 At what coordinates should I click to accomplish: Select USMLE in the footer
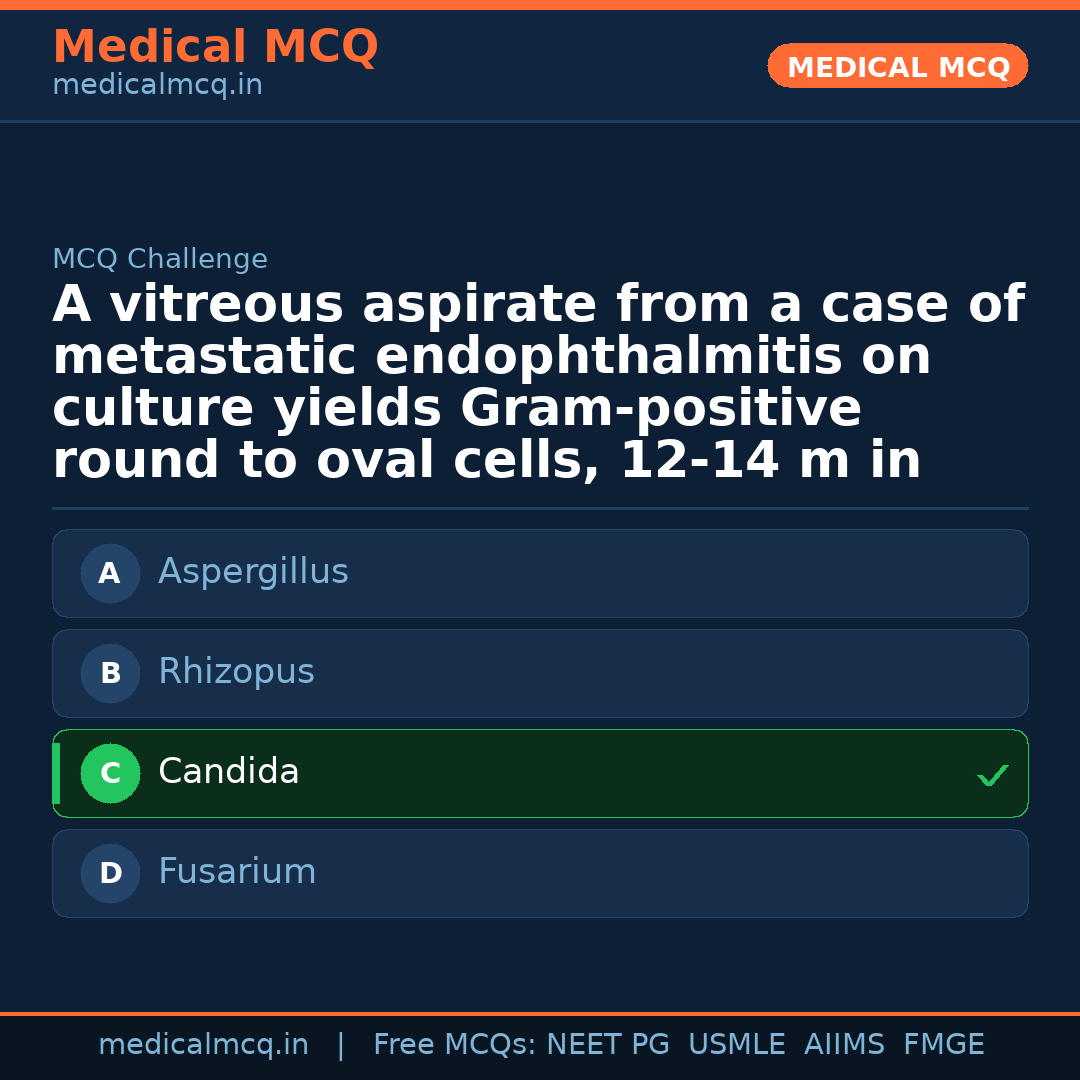[736, 1045]
